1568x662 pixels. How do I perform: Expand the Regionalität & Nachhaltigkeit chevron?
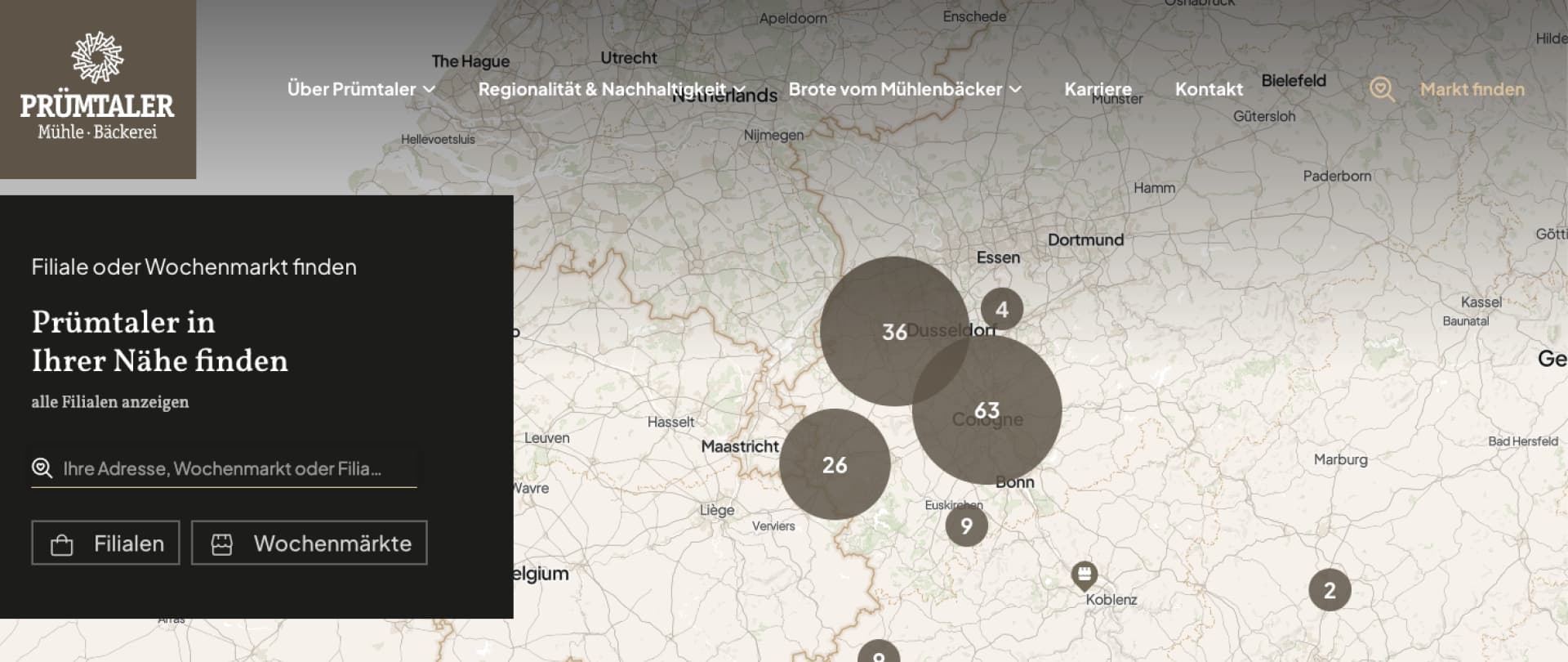click(739, 89)
